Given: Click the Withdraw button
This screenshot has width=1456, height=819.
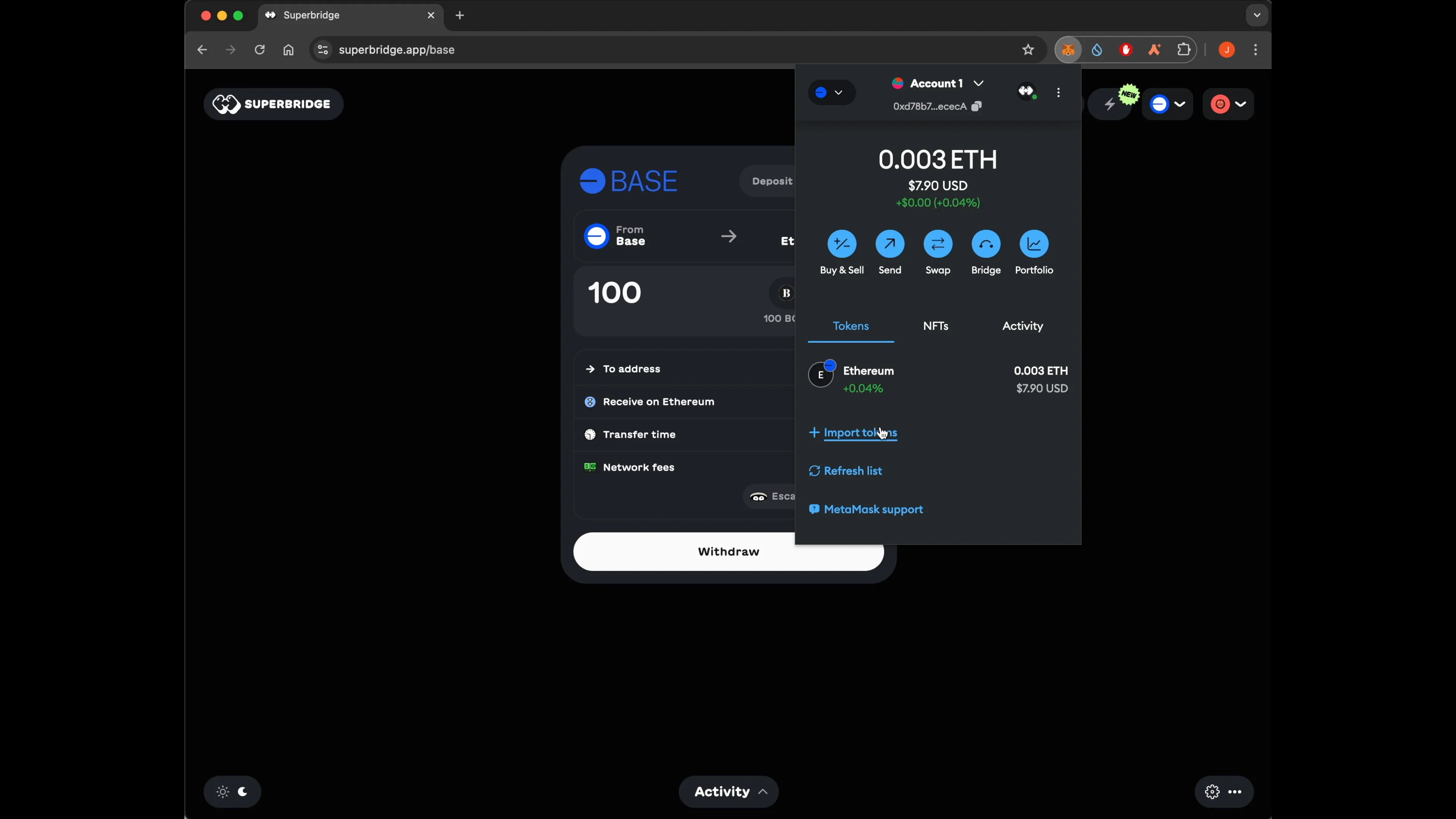Looking at the screenshot, I should point(728,552).
